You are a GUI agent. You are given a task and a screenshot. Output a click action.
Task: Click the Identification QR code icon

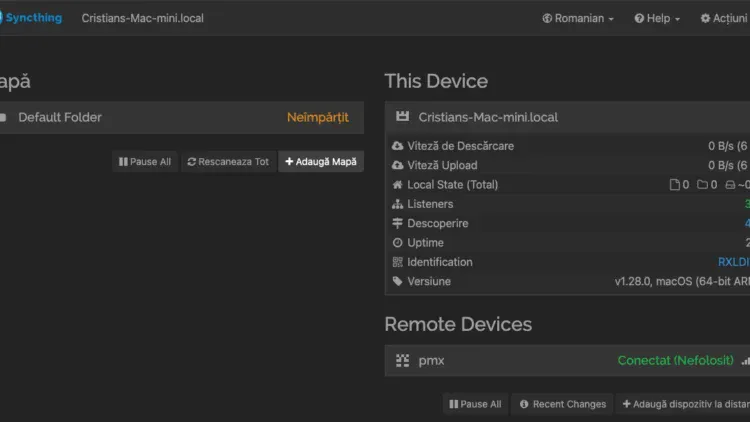click(x=398, y=262)
